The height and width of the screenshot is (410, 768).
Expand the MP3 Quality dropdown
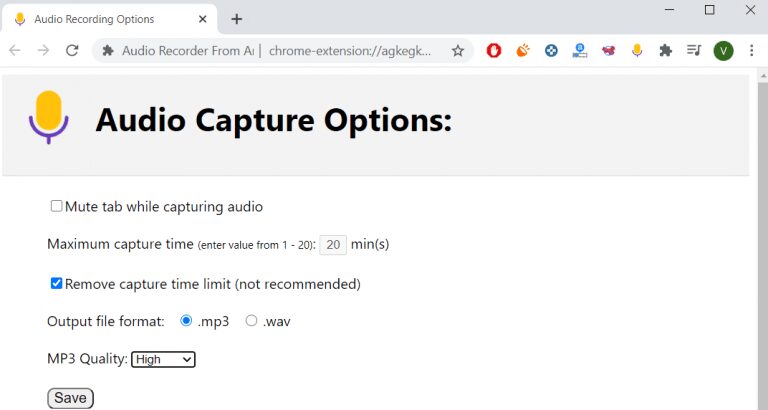point(163,359)
